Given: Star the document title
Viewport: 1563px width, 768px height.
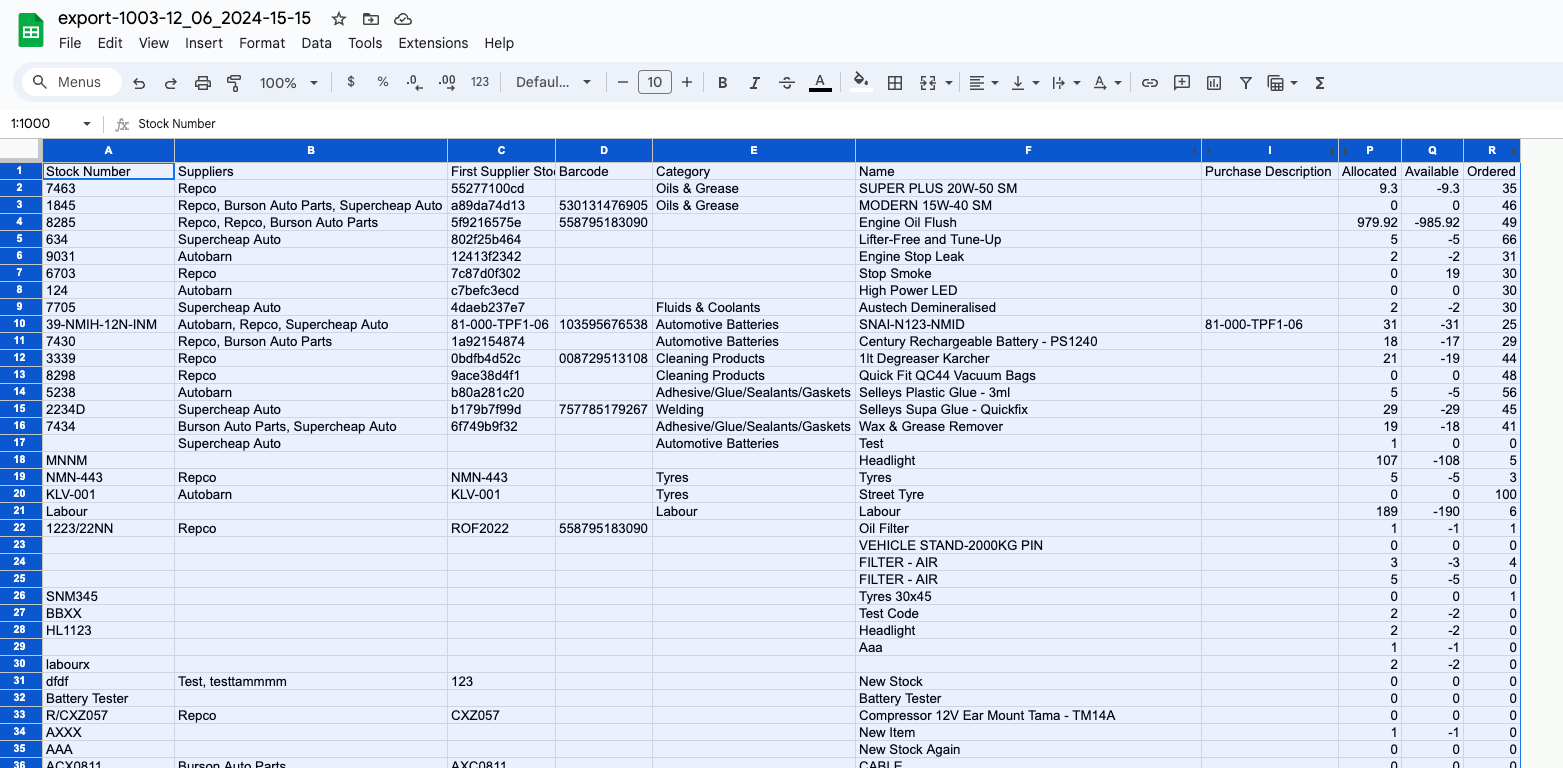Looking at the screenshot, I should click(339, 19).
